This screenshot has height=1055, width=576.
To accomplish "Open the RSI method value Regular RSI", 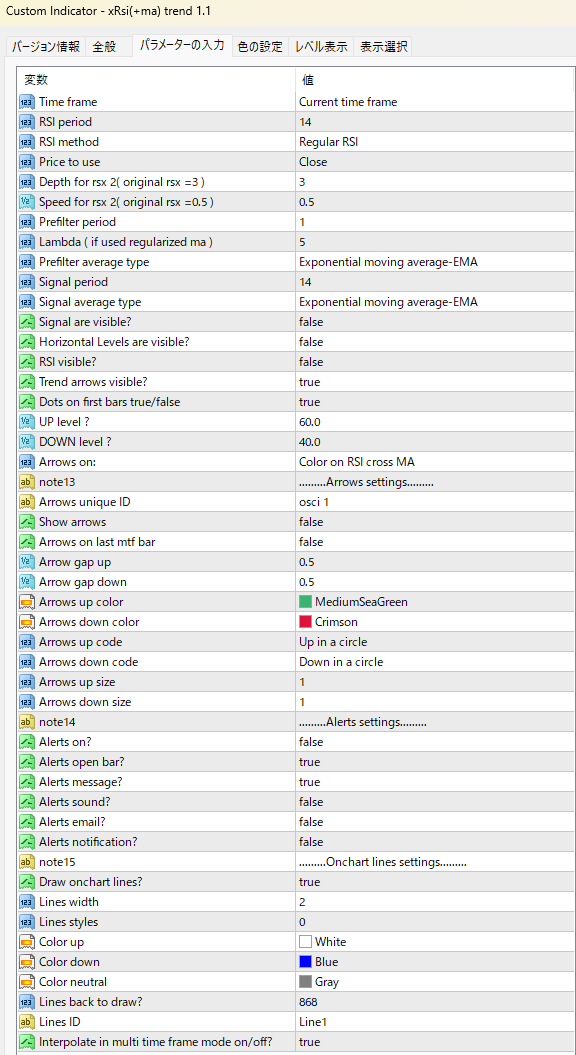I will click(435, 142).
